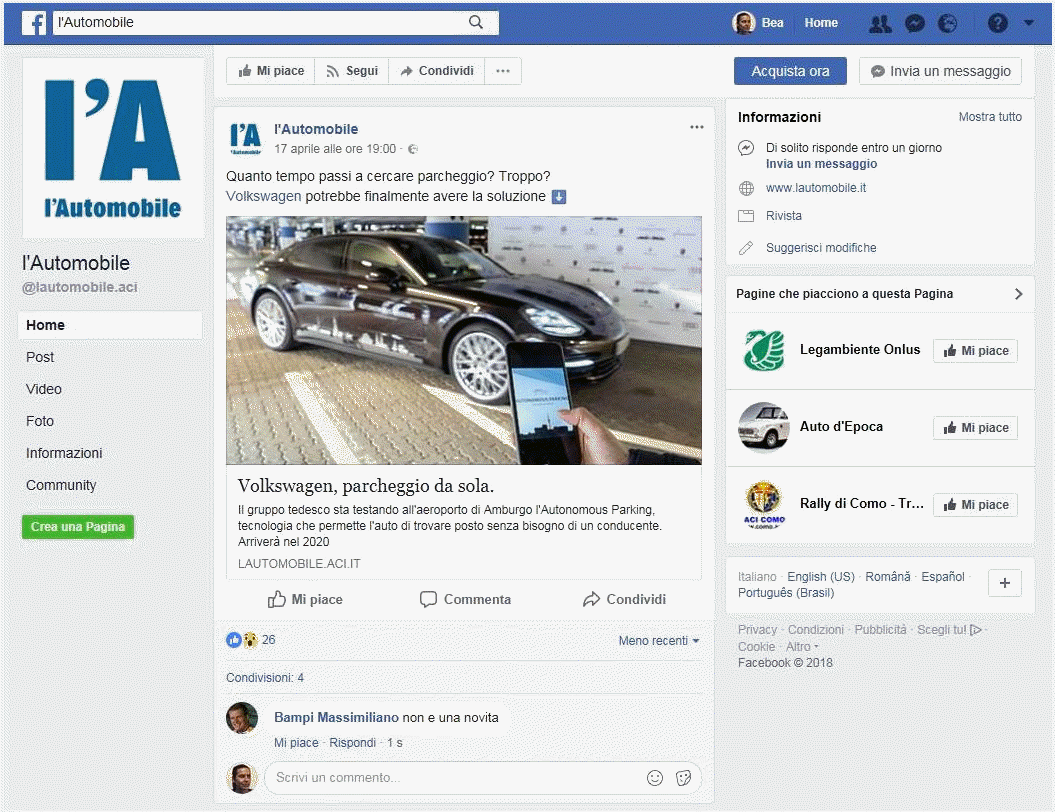
Task: Click Legambiente Onlus page logo
Action: pos(764,350)
